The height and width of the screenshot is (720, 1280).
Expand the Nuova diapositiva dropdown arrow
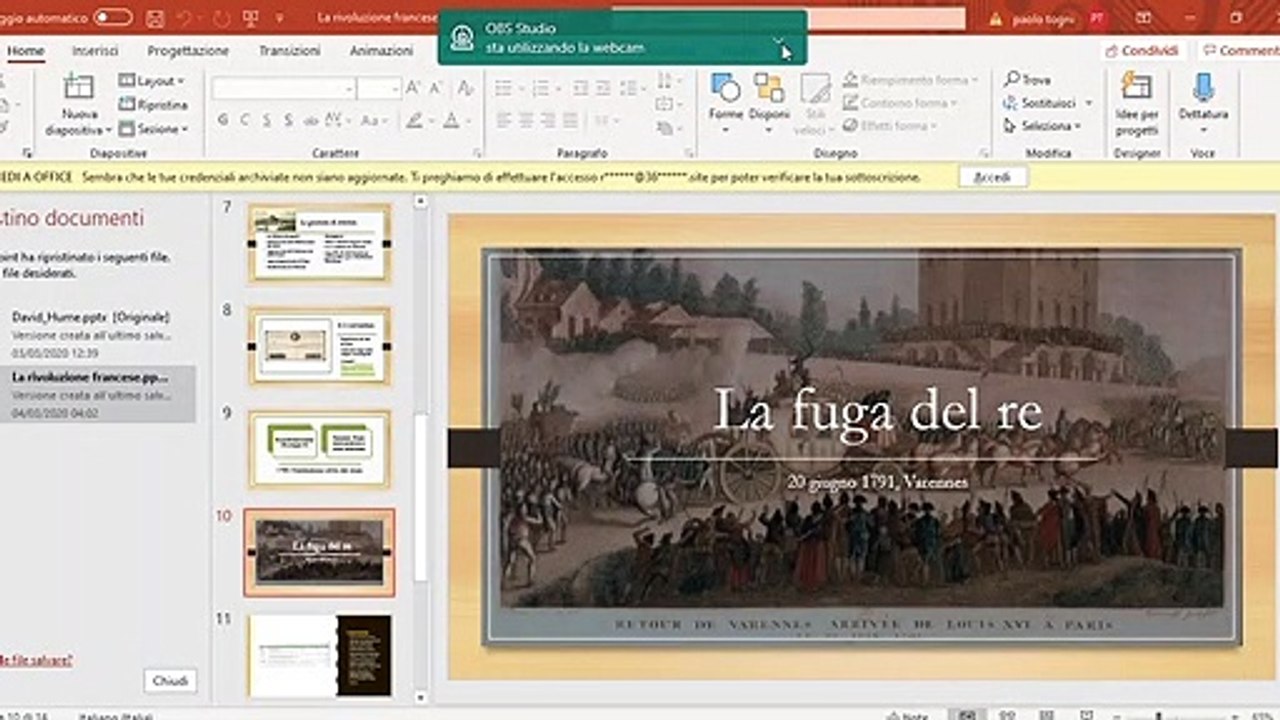pos(107,130)
